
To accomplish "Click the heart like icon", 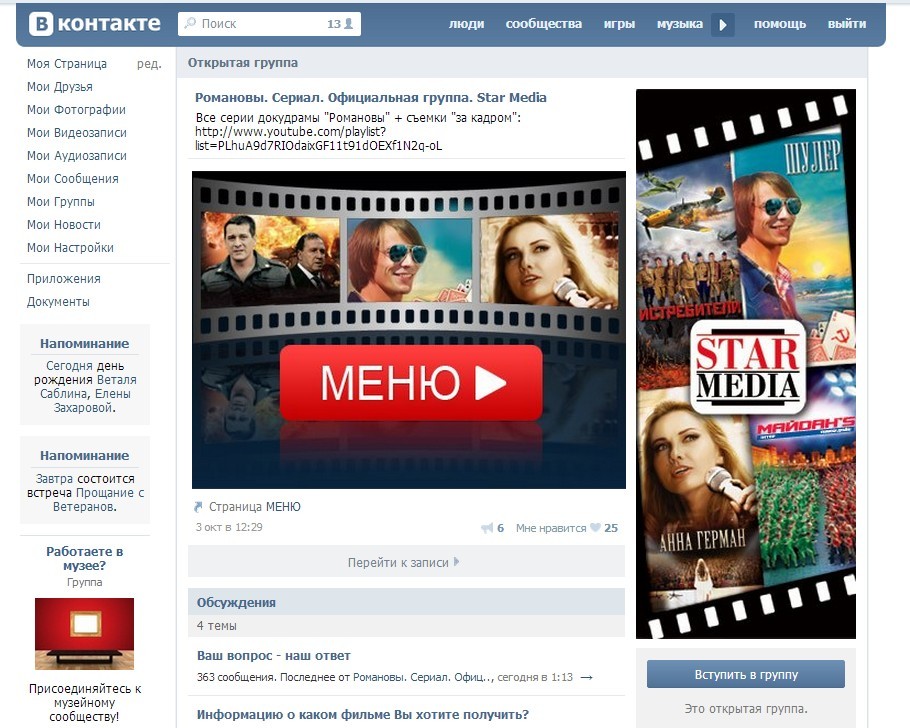I will (x=595, y=528).
